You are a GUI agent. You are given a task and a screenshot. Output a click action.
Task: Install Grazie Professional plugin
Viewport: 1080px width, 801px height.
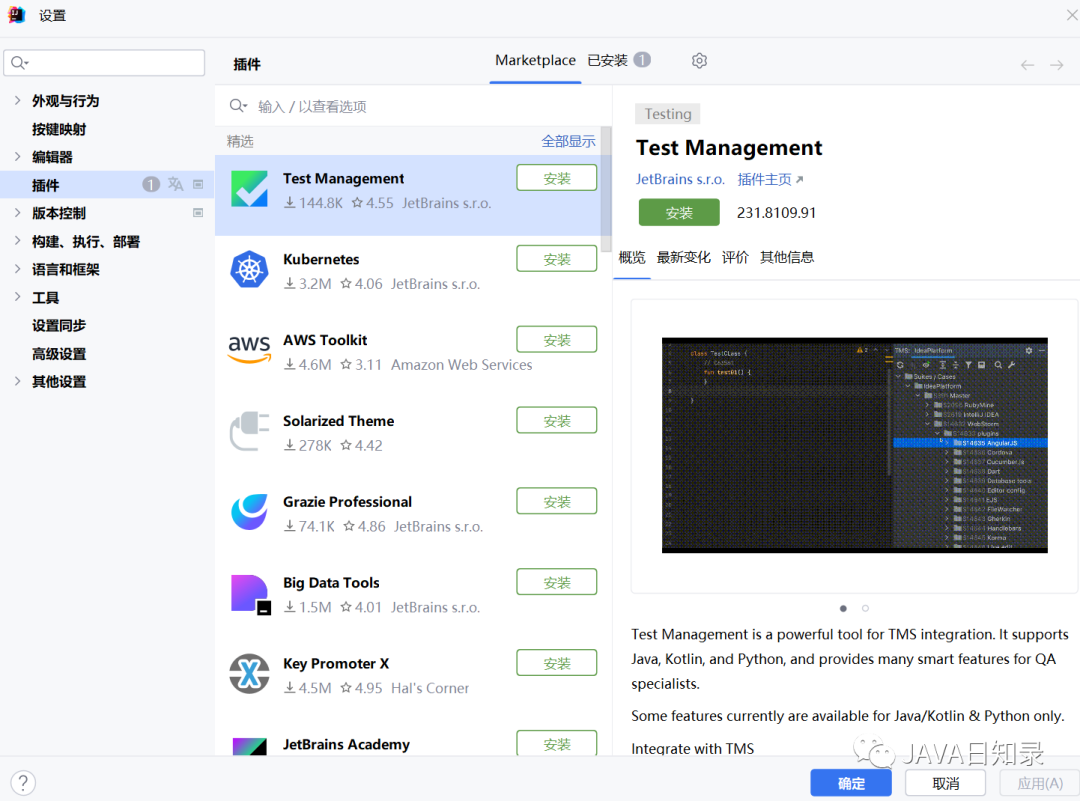[557, 501]
